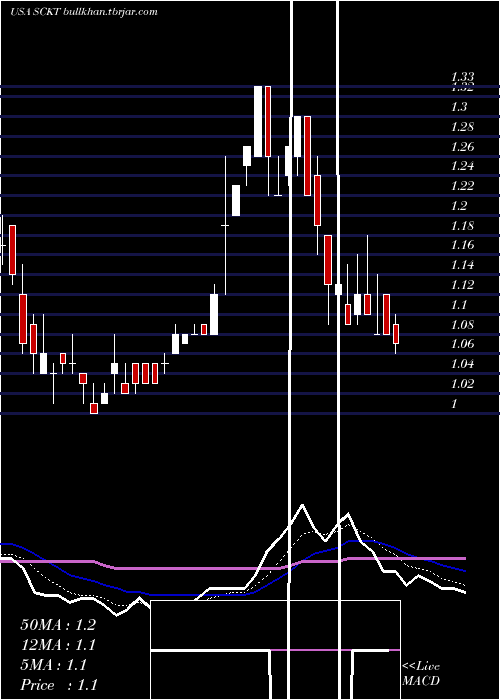The height and width of the screenshot is (700, 500).
Task: Click the 1.24 price axis label
Action: [462, 166]
